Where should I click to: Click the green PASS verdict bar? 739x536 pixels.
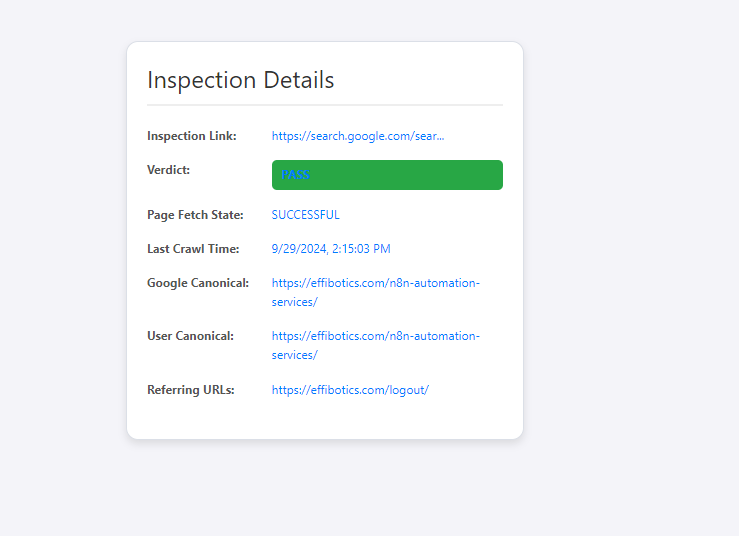tap(387, 175)
